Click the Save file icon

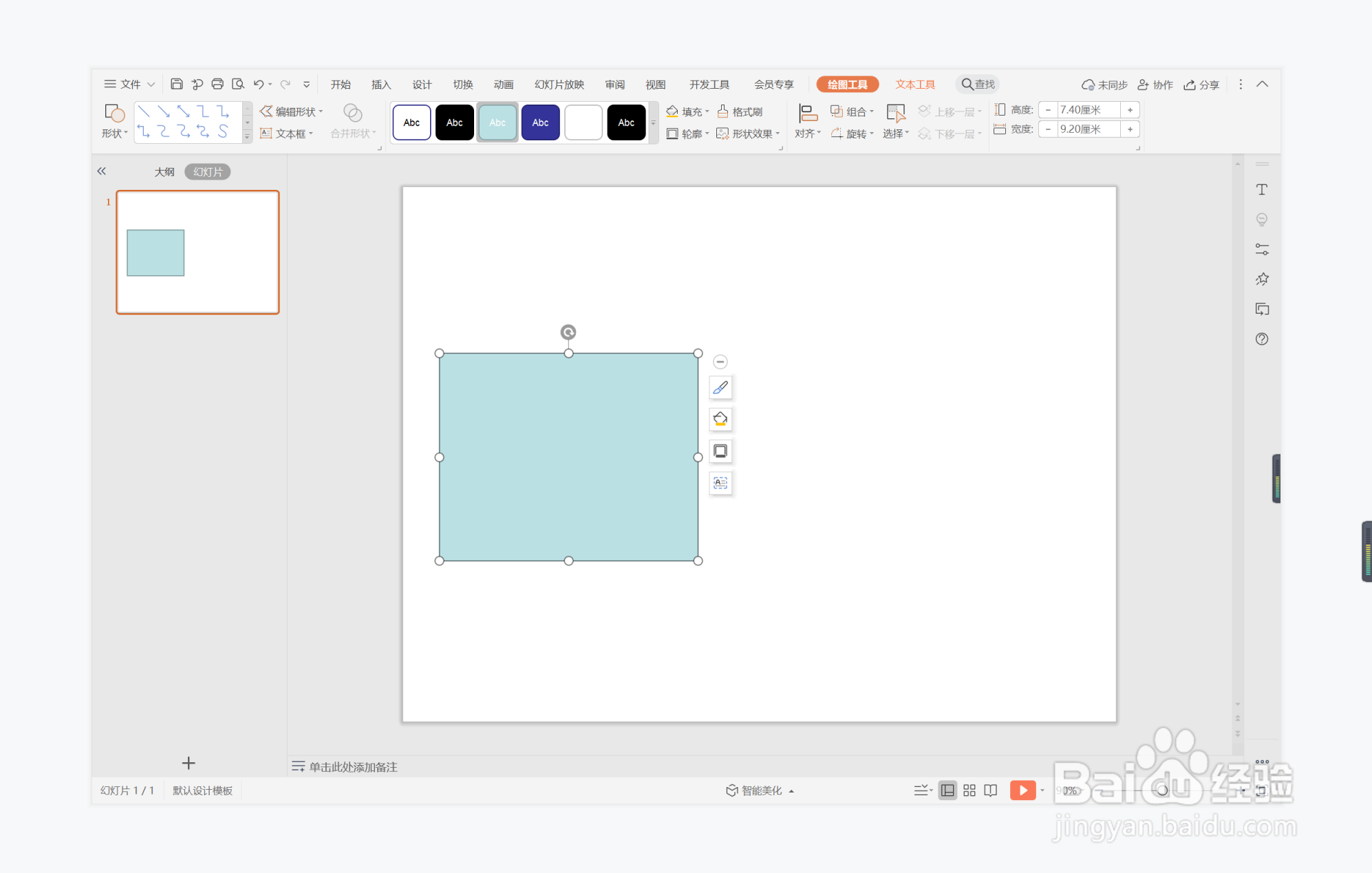[176, 84]
